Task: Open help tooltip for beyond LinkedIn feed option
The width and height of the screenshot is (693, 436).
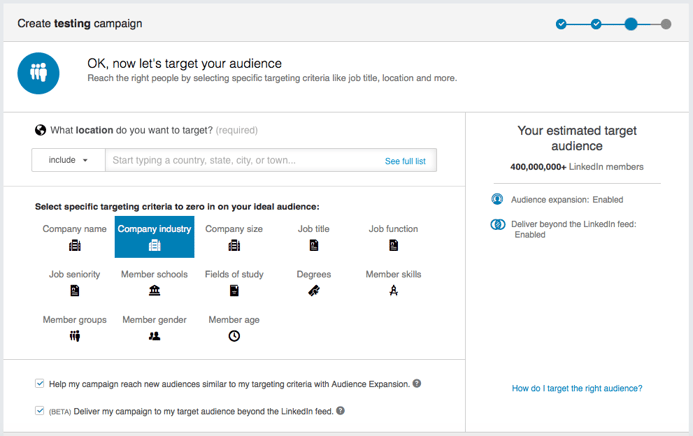Action: pos(340,410)
